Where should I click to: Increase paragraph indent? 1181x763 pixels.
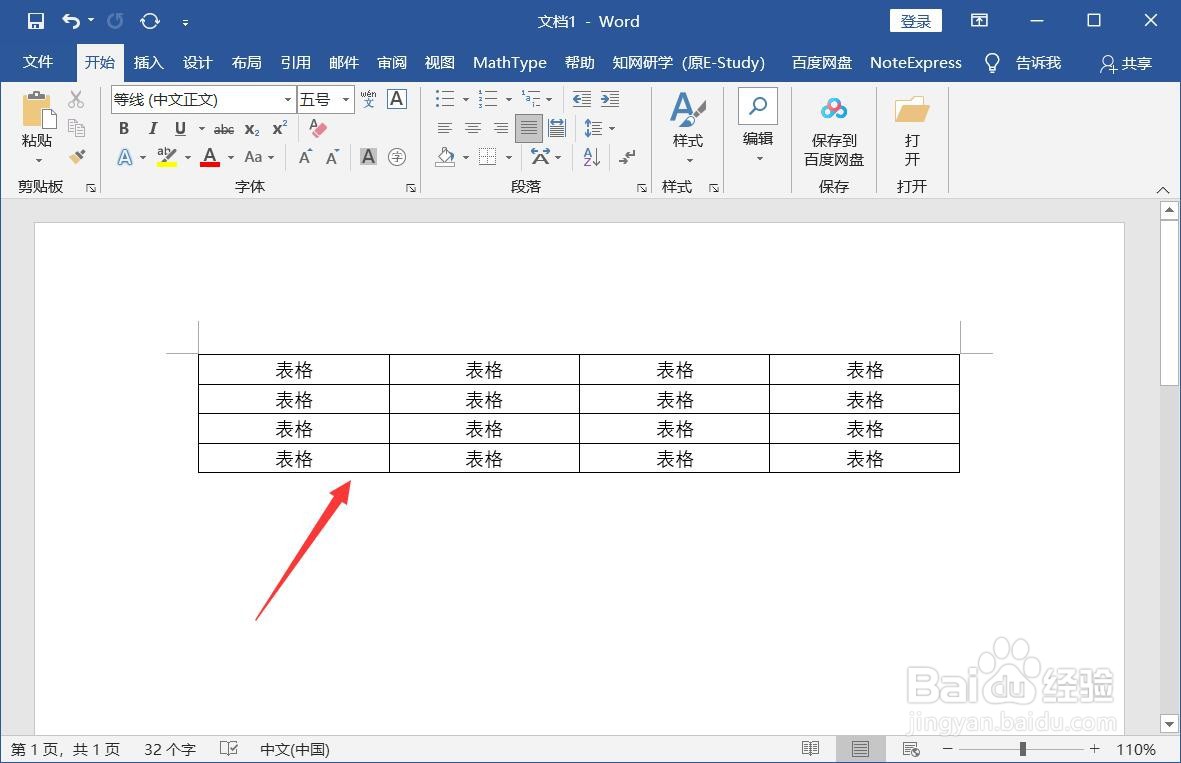(610, 99)
